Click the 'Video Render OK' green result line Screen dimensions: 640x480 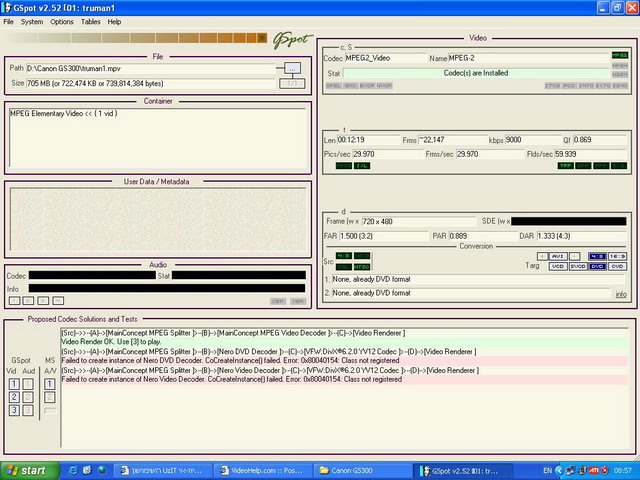tap(345, 342)
